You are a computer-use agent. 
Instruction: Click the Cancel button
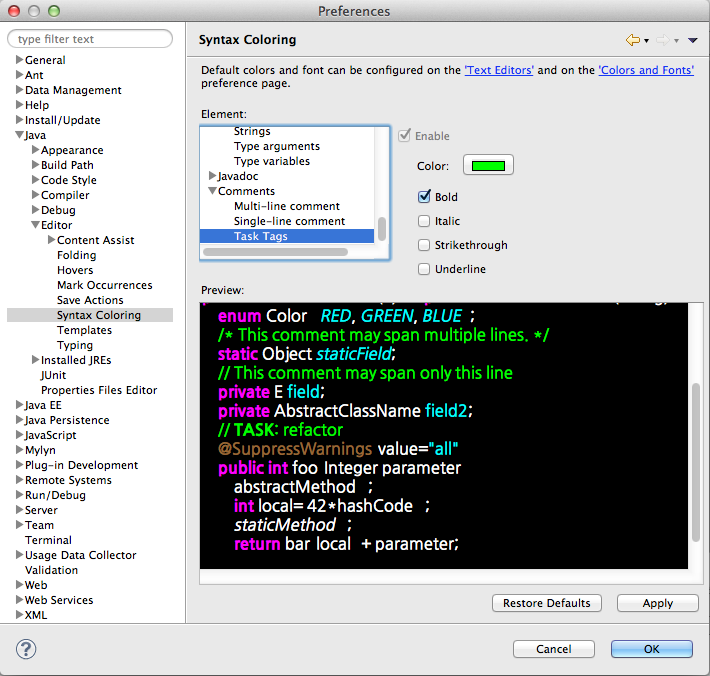pos(553,649)
